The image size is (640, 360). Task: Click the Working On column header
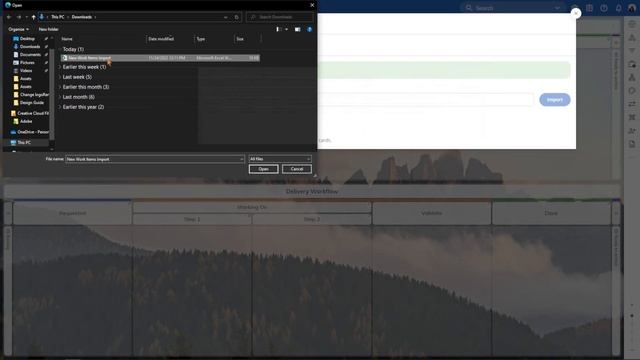(x=252, y=207)
